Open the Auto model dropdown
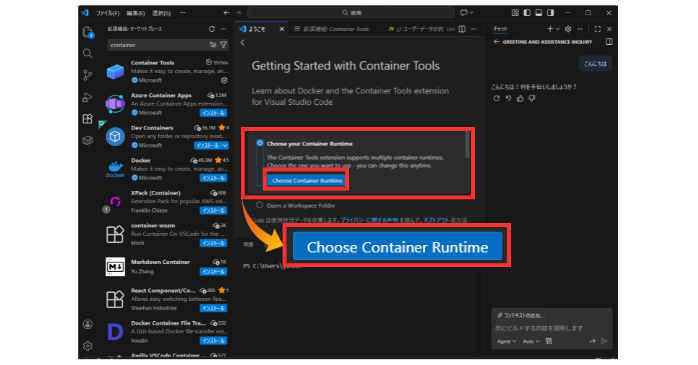Image resolution: width=698 pixels, height=365 pixels. tap(531, 341)
